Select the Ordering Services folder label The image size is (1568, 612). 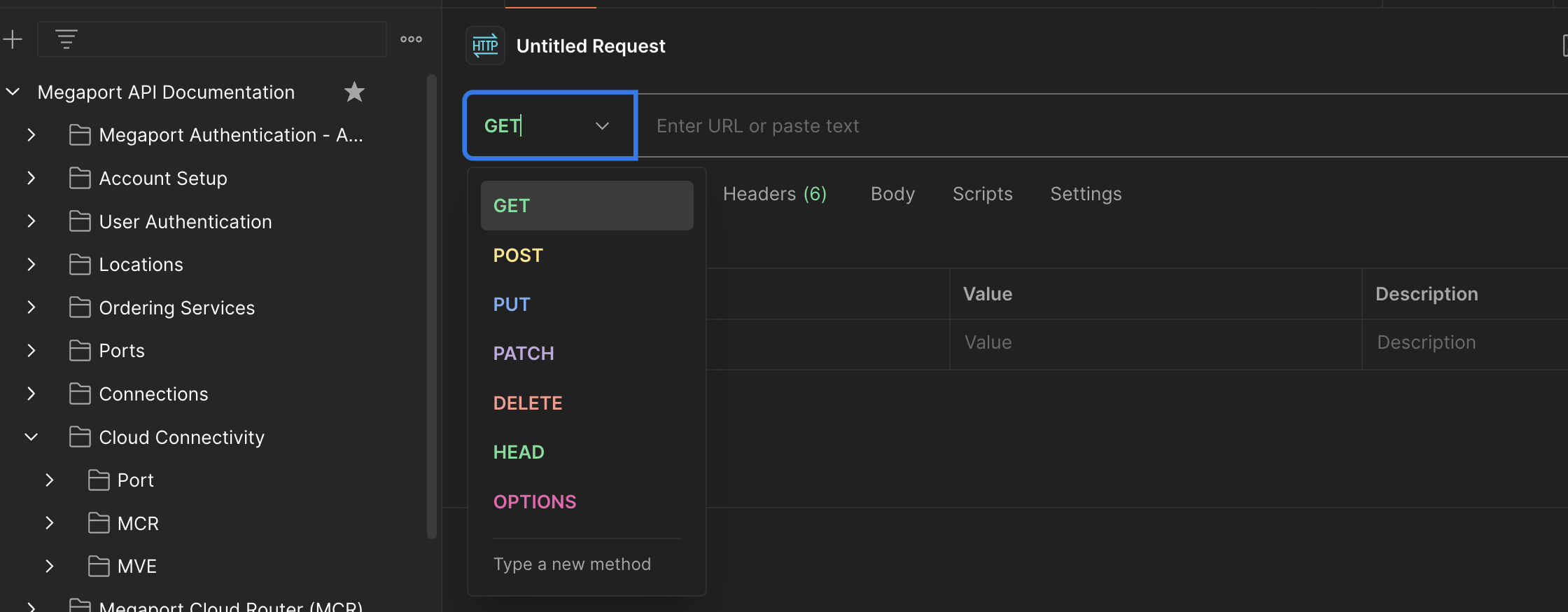177,308
